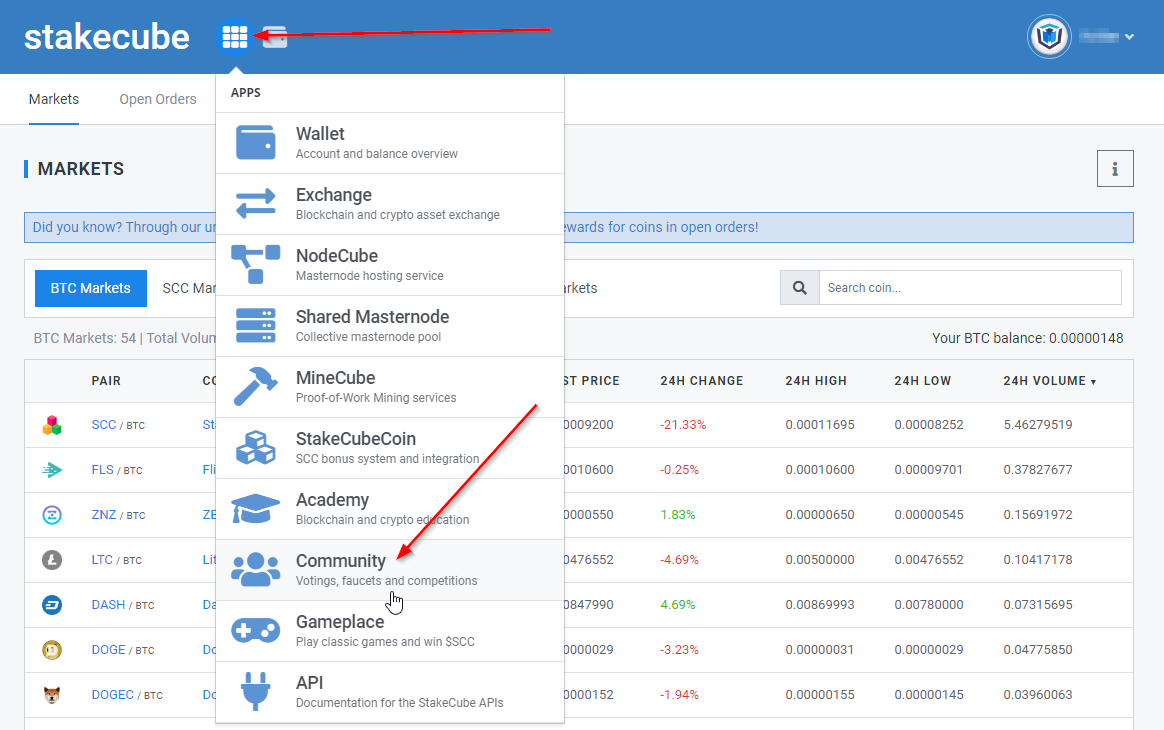Open Gameplace menu entry
This screenshot has height=730, width=1164.
(390, 630)
